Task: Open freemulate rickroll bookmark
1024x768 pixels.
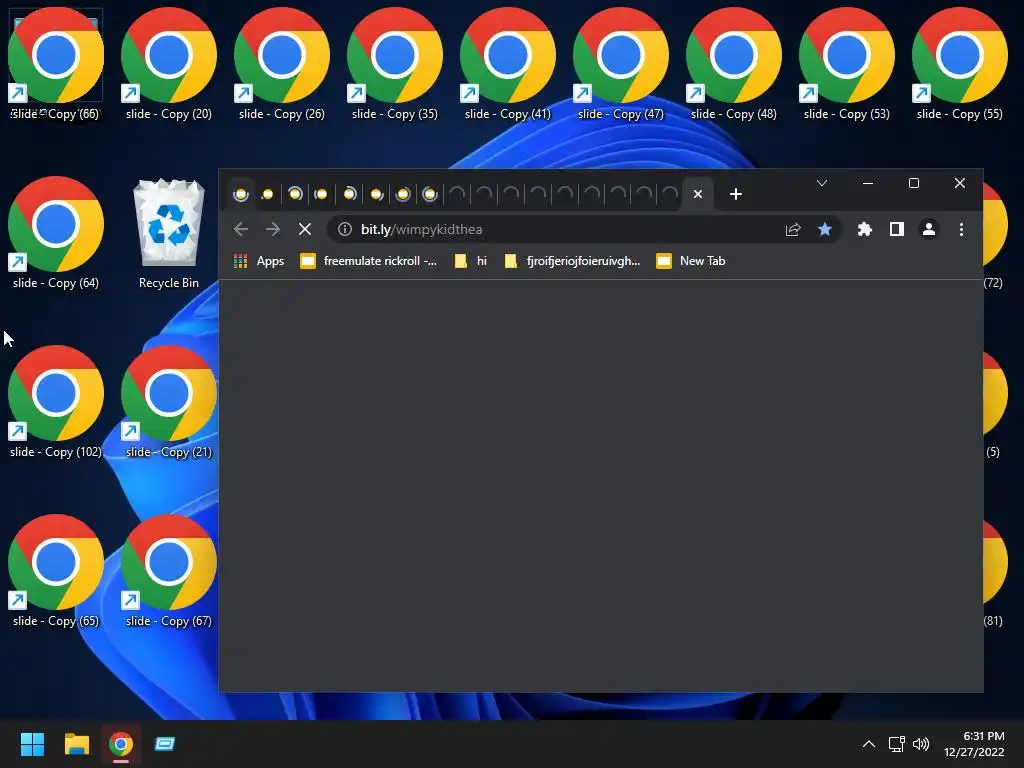Action: coord(368,261)
